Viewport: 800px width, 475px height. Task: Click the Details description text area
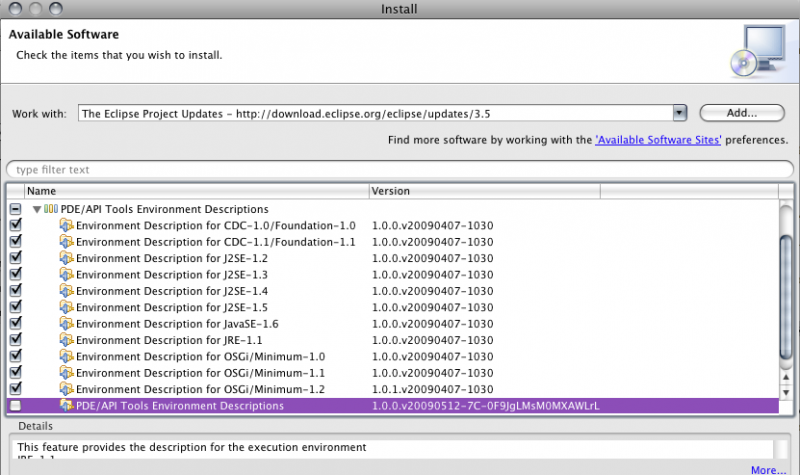[x=393, y=449]
